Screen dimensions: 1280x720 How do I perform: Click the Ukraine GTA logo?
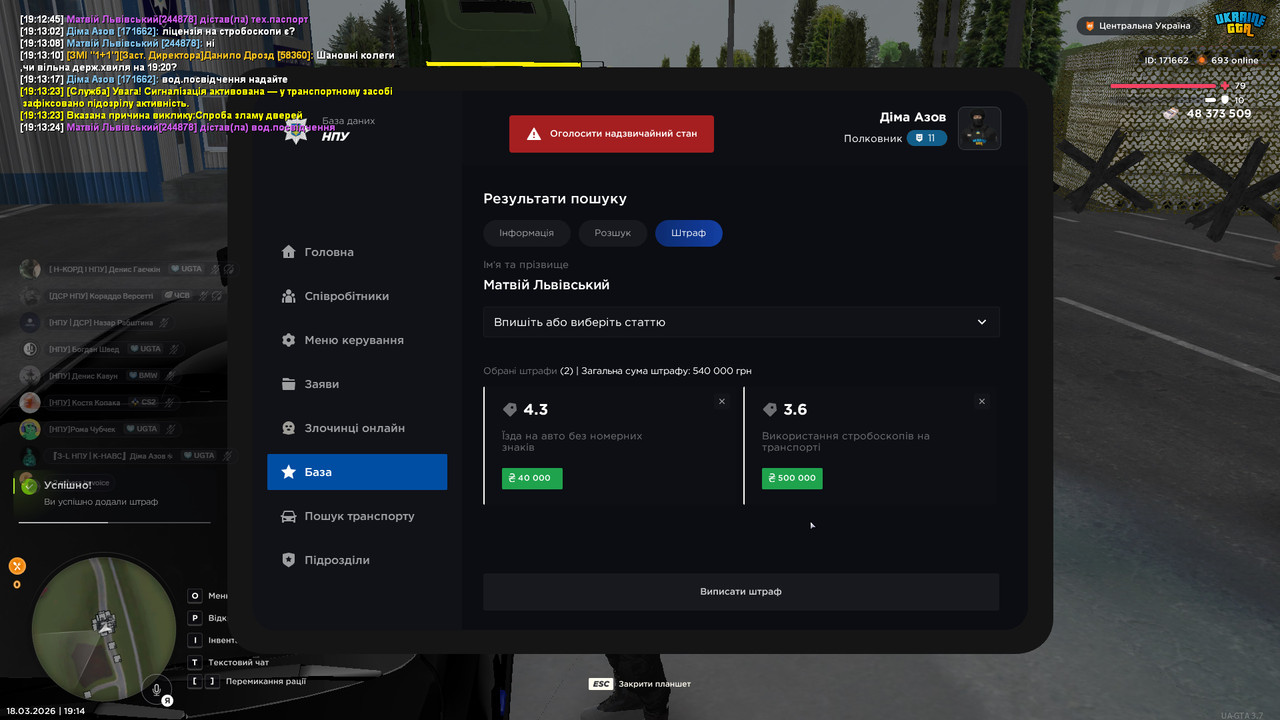click(1240, 22)
